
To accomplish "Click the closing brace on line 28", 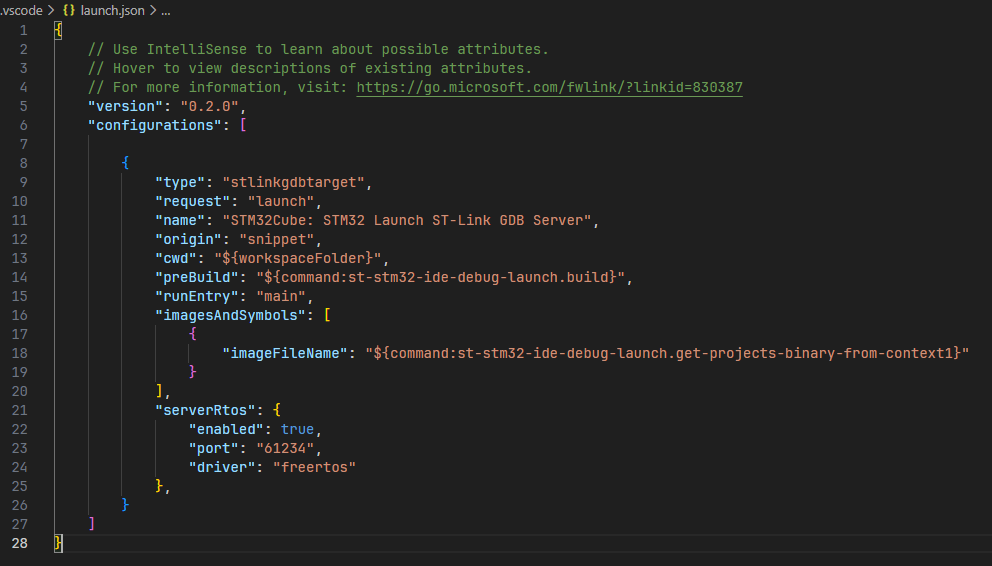I will coord(58,543).
